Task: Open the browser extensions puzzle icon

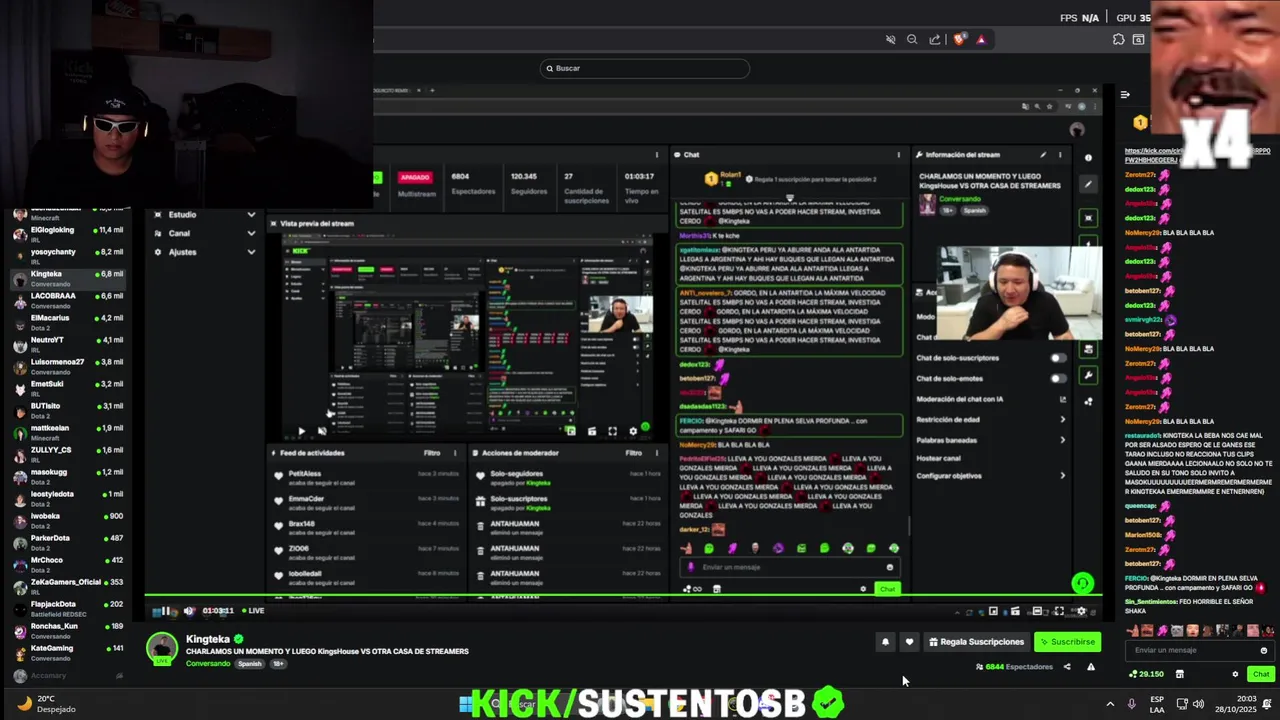Action: tap(1118, 40)
